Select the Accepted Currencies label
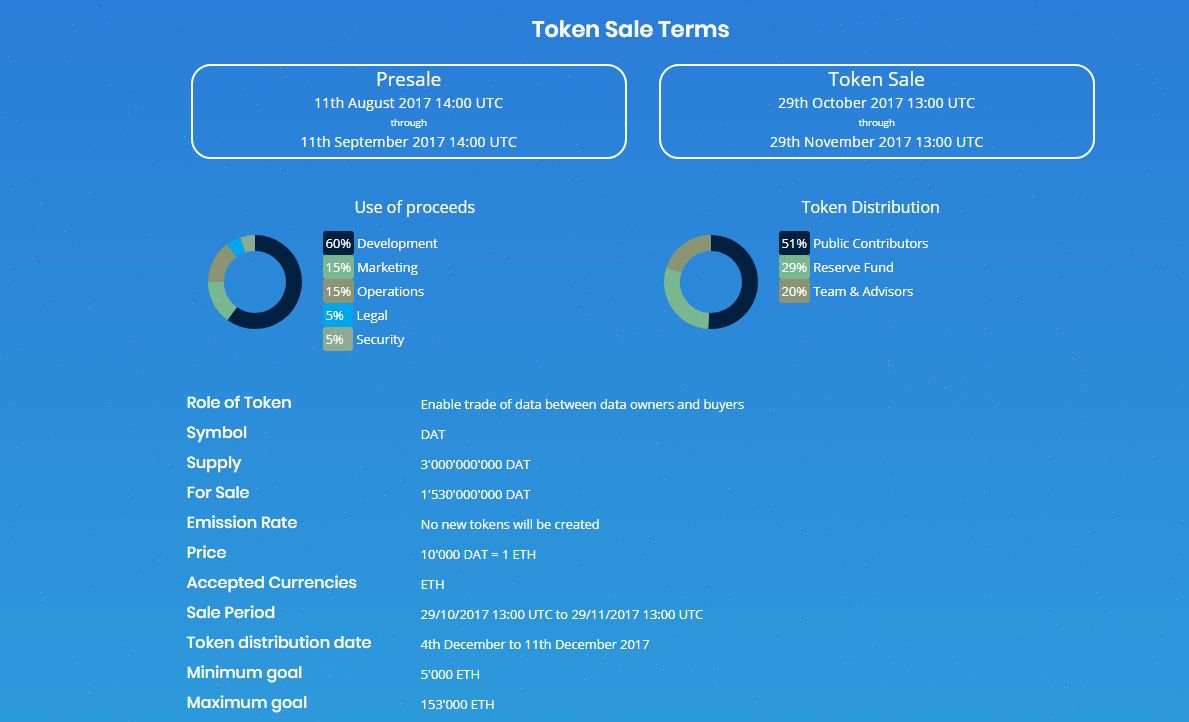1189x722 pixels. [x=271, y=582]
